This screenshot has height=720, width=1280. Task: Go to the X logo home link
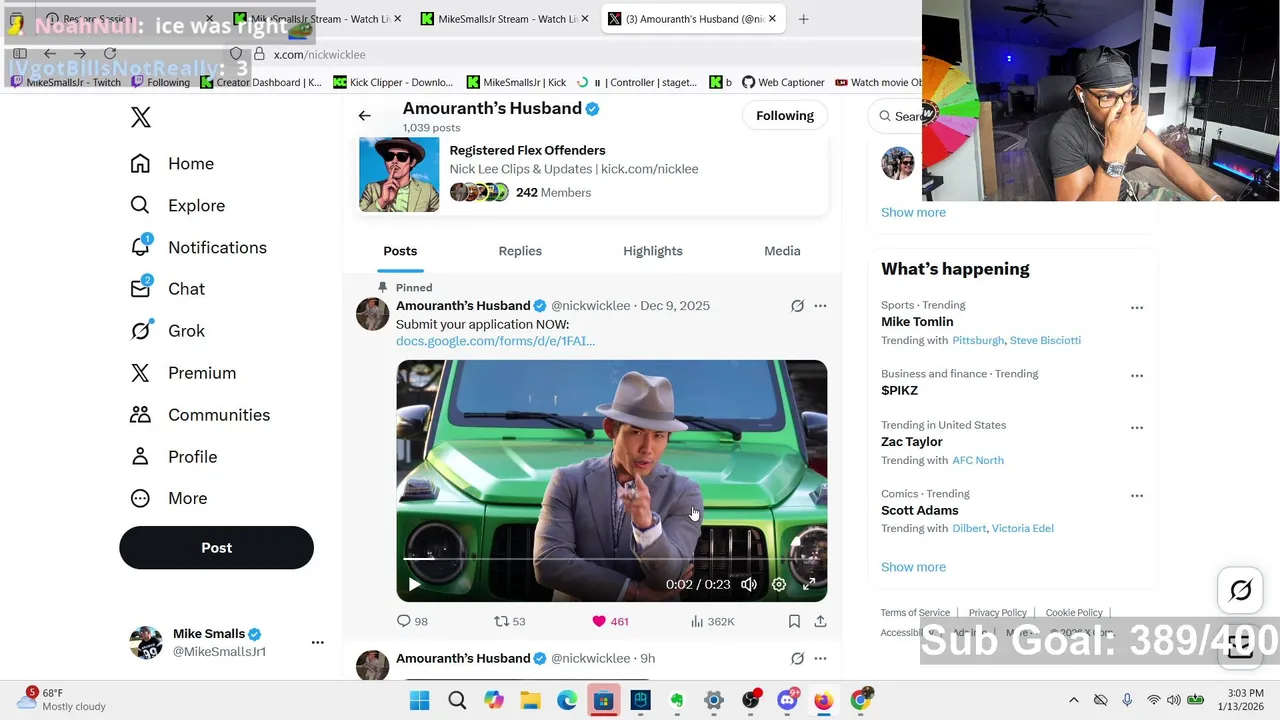[141, 117]
